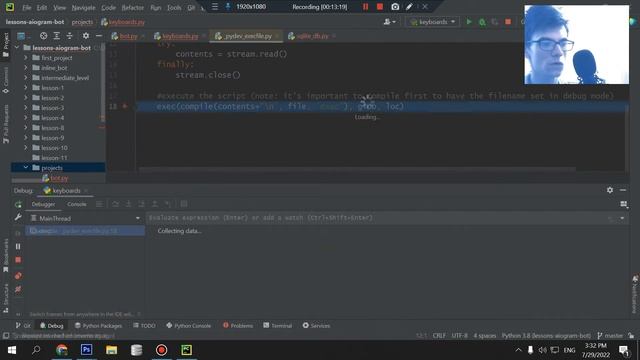Select the Debugger tab
This screenshot has height=360, width=640.
click(43, 204)
